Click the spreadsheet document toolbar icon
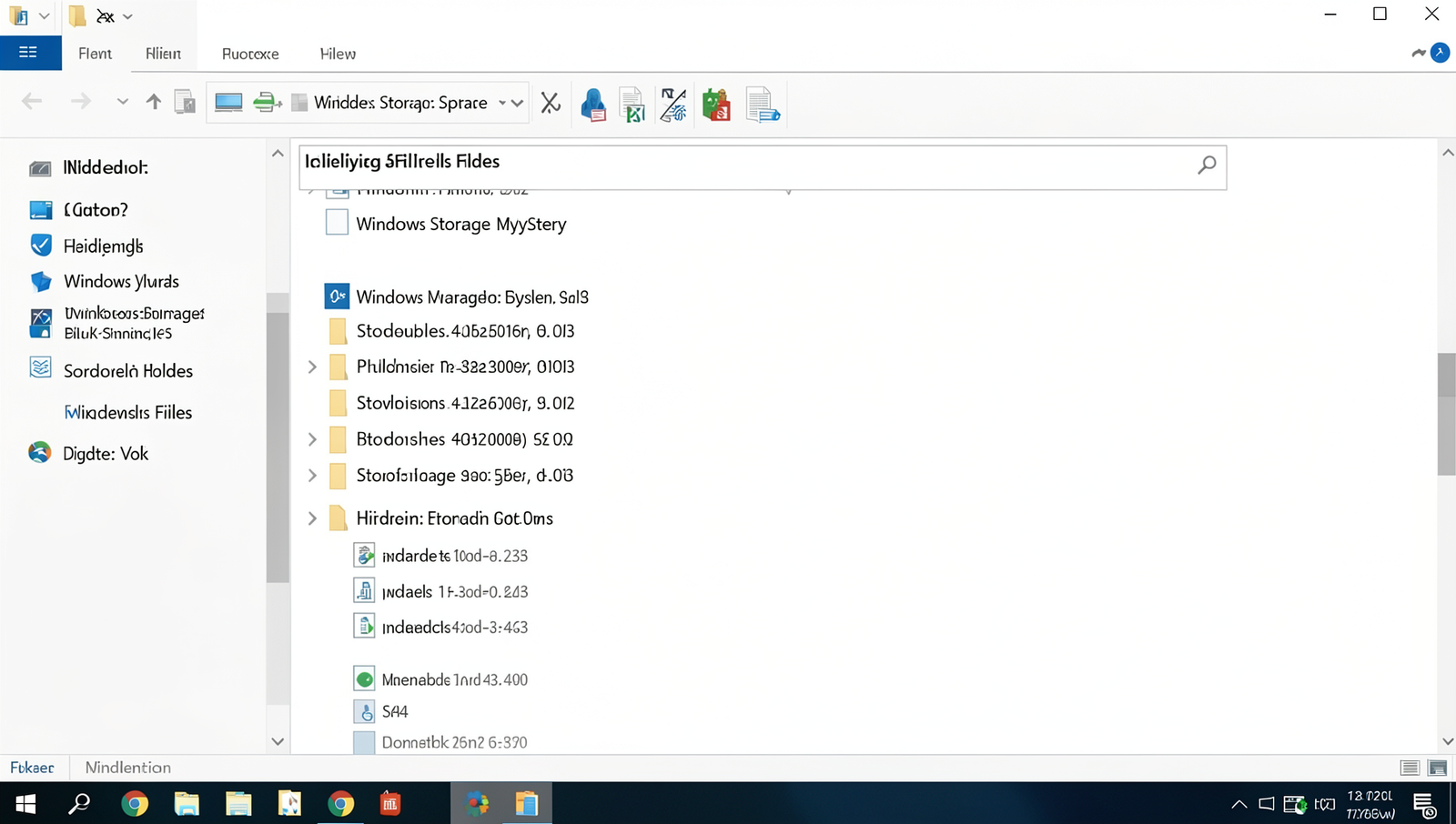The width and height of the screenshot is (1456, 824). [632, 105]
